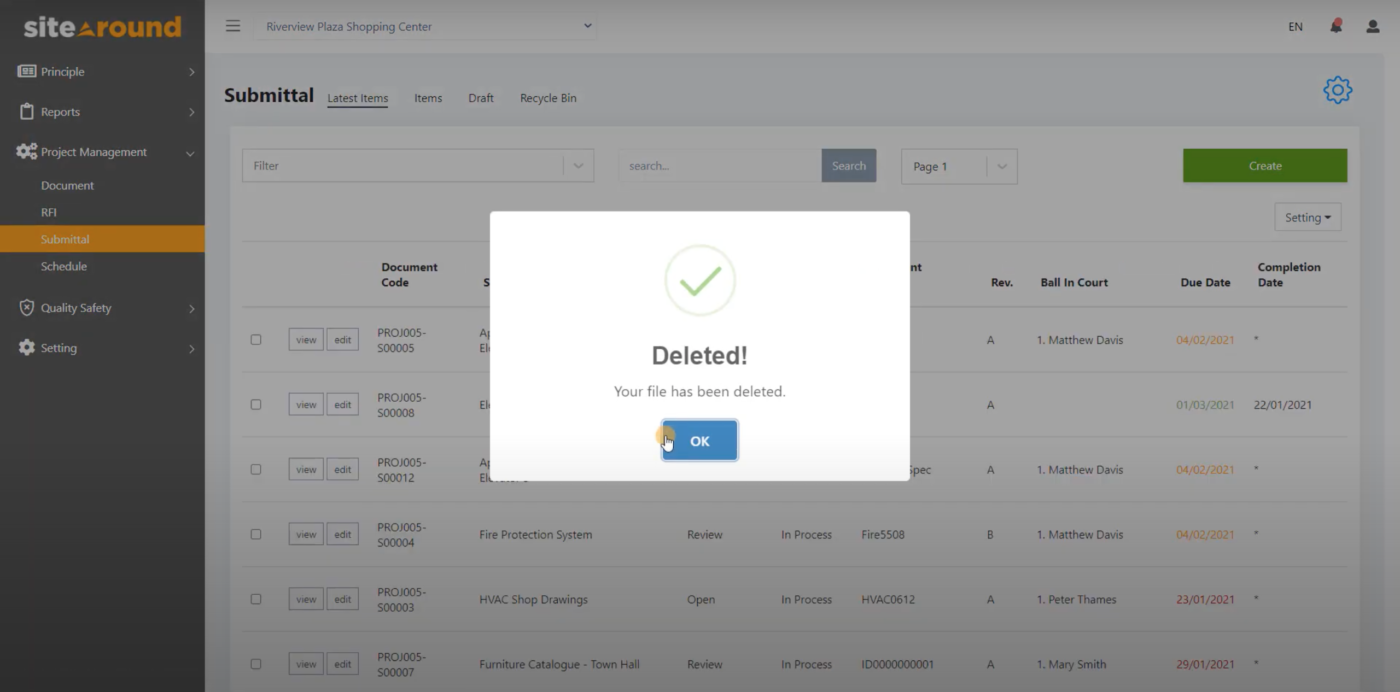1400x692 pixels.
Task: Click the 22/01/2021 completion date
Action: pos(1283,405)
